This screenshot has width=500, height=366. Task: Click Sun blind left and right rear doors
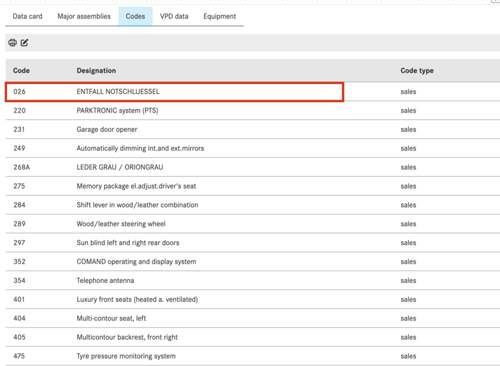[128, 243]
